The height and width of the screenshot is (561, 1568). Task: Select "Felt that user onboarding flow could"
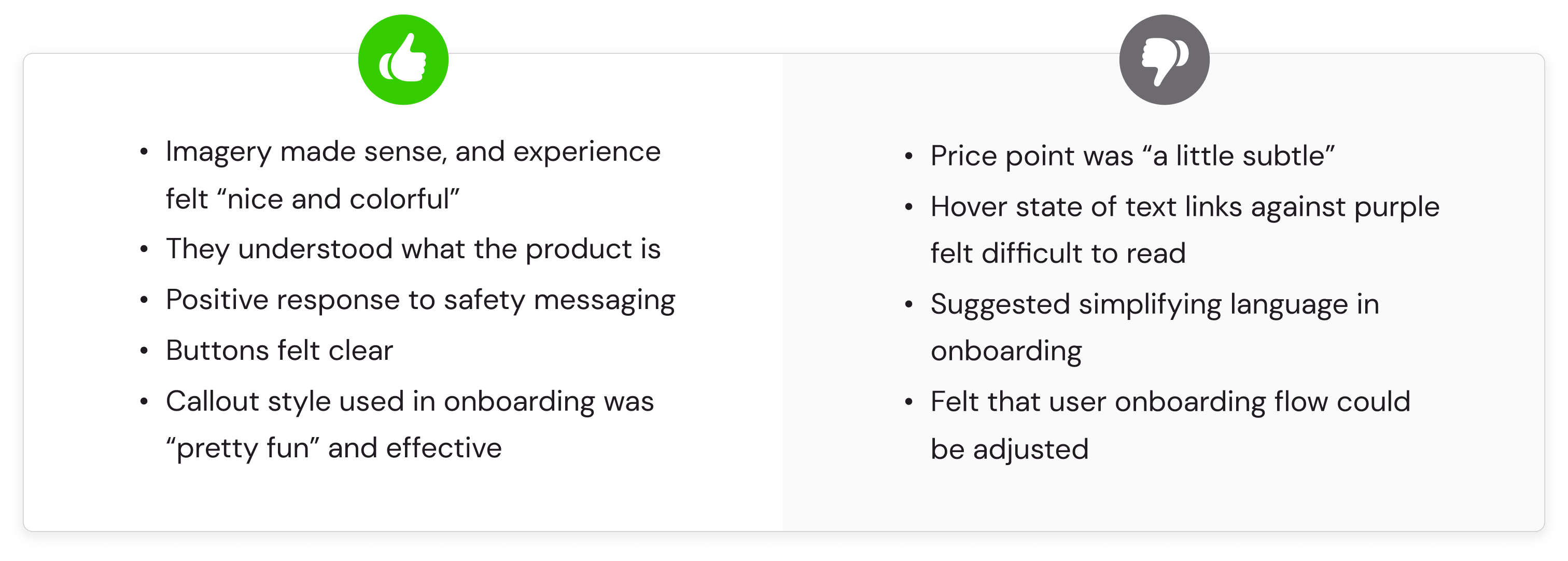(1170, 402)
